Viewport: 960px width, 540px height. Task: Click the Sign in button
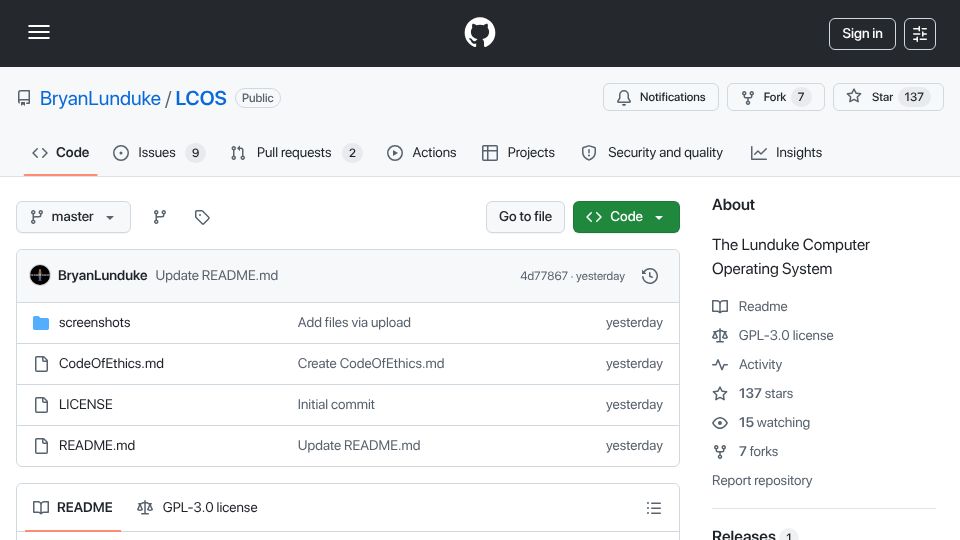(862, 34)
